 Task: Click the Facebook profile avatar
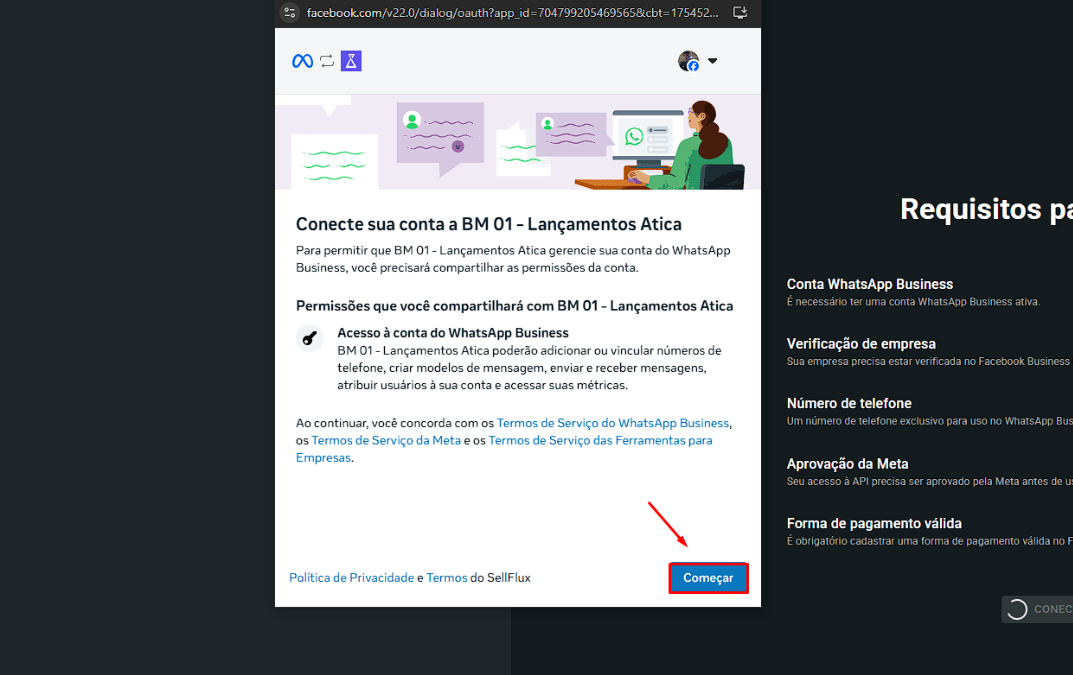[688, 61]
